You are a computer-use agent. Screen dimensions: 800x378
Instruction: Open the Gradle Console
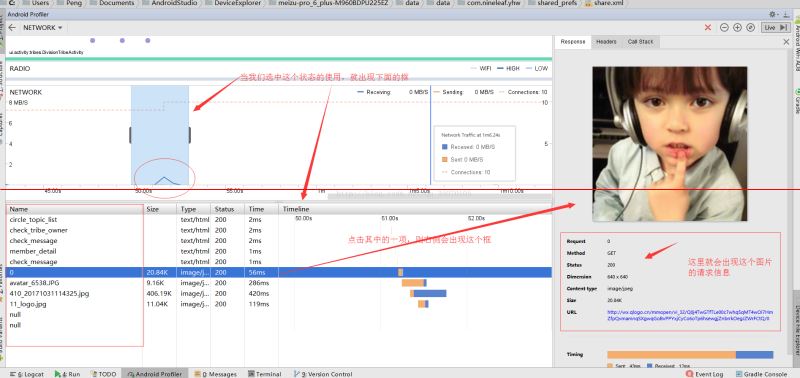coord(761,374)
